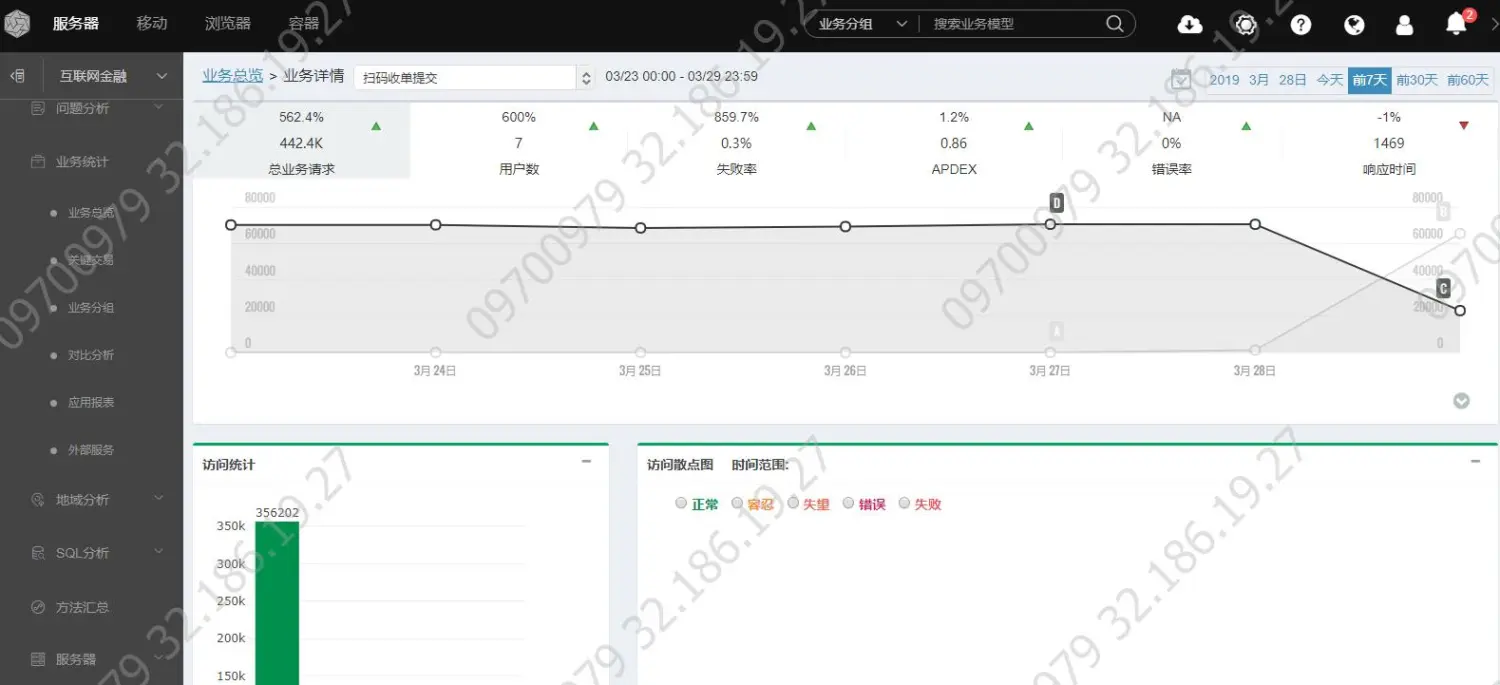Open the settings gear icon
This screenshot has width=1500, height=685.
1245,24
